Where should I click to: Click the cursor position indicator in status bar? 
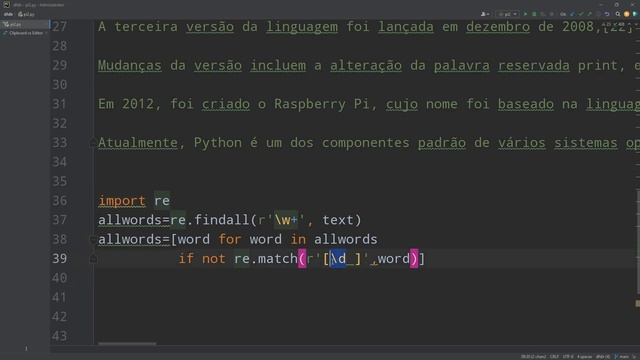click(533, 357)
